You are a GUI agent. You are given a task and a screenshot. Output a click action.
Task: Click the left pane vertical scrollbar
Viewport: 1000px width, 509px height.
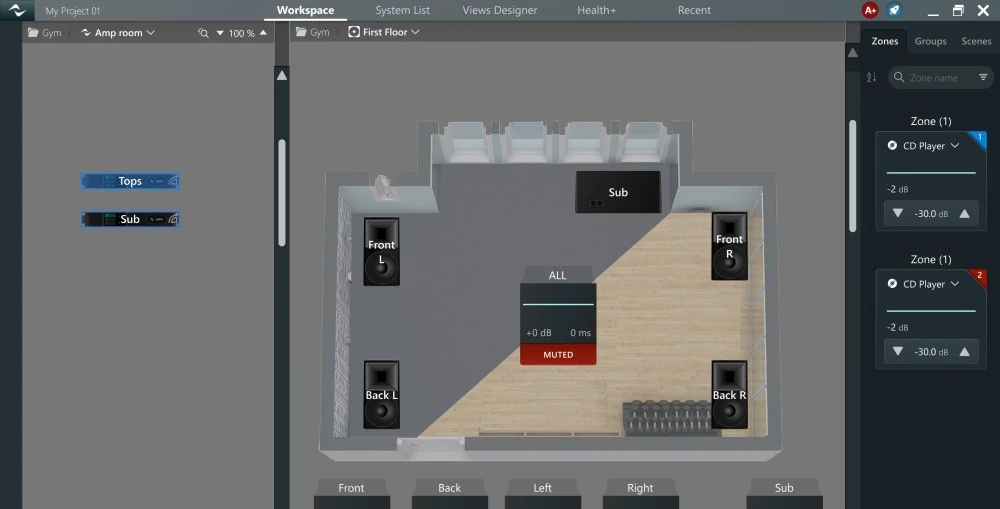coord(282,193)
